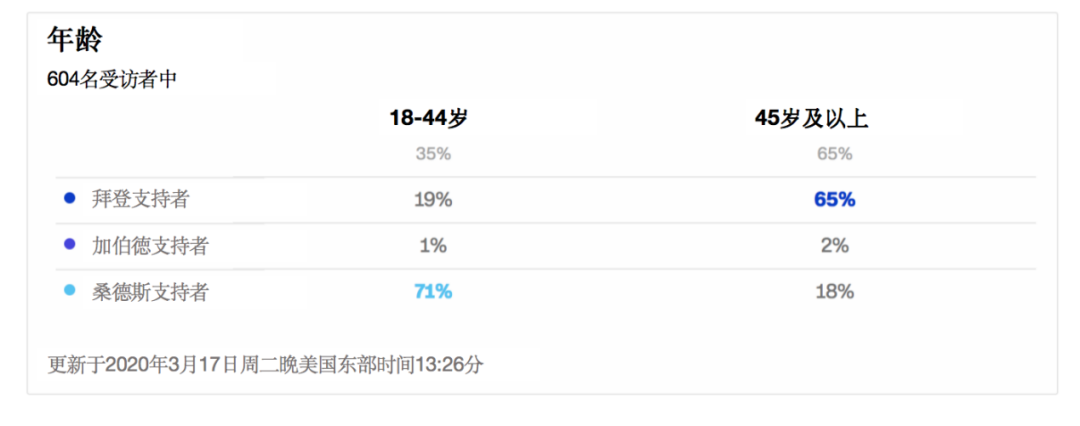Click the 18-44岁 column header
Image resolution: width=1080 pixels, height=426 pixels.
pos(428,119)
